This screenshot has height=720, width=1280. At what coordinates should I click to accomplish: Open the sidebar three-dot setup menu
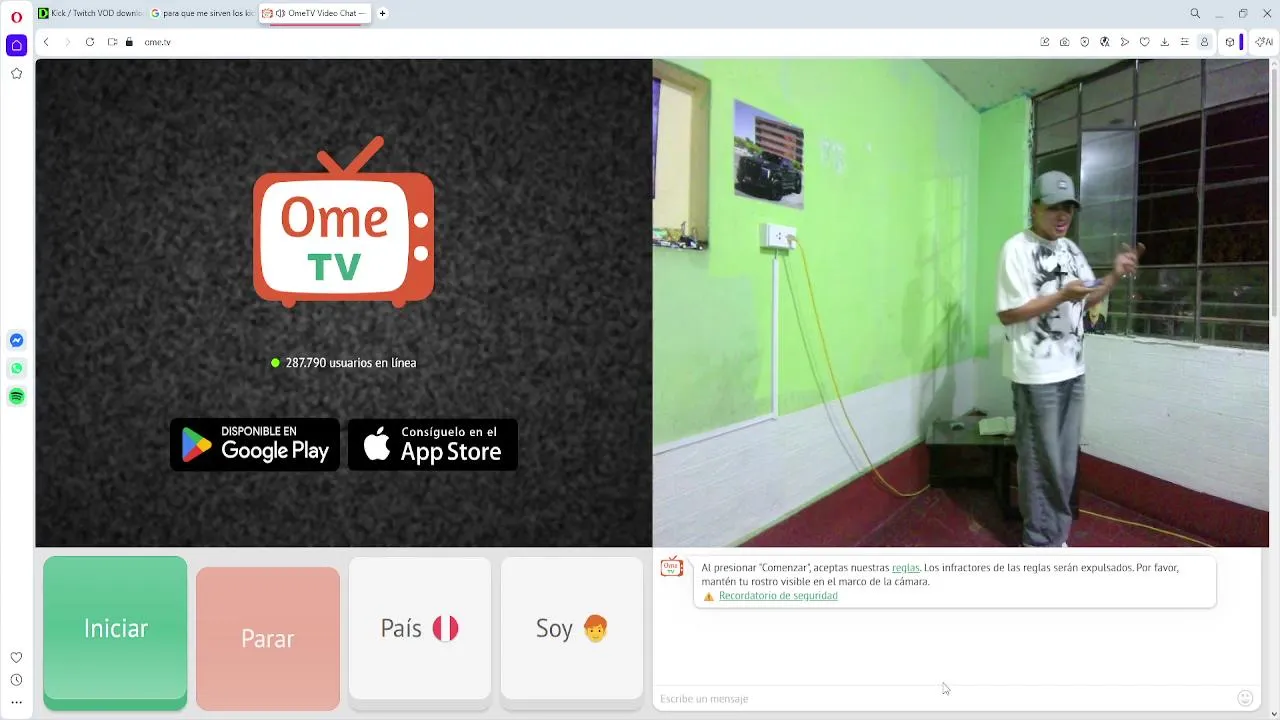(x=16, y=702)
